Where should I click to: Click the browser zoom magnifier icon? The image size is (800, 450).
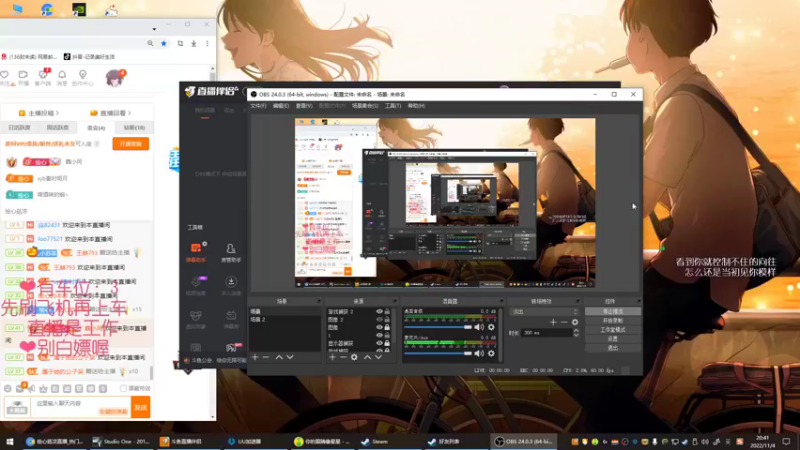pyautogui.click(x=150, y=44)
